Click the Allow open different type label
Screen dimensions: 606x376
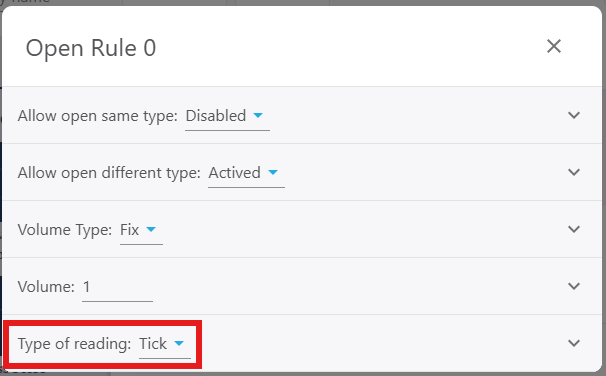click(x=109, y=173)
